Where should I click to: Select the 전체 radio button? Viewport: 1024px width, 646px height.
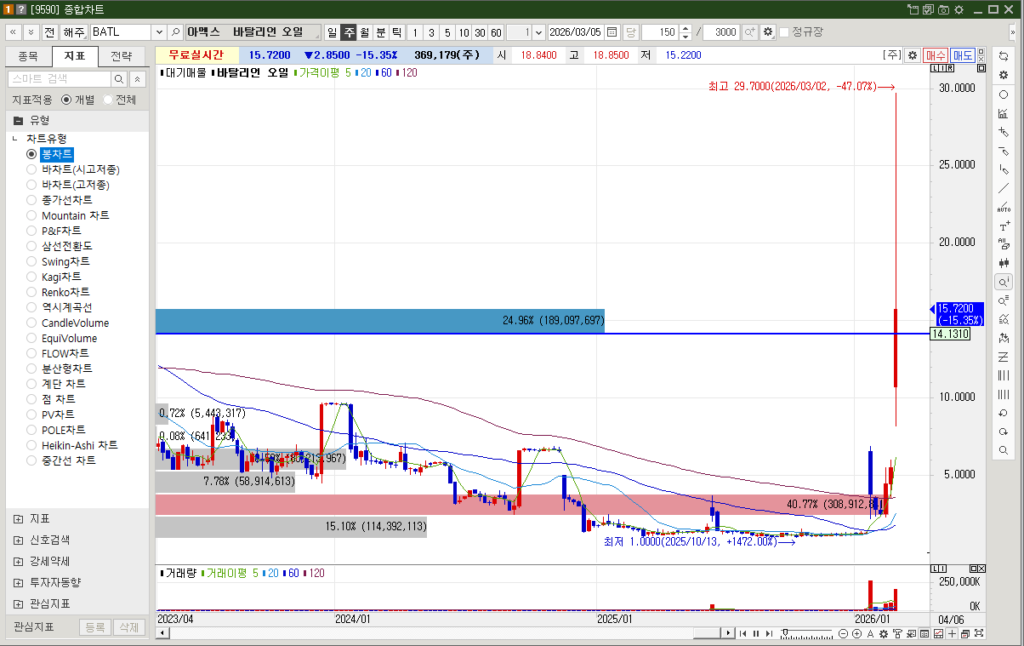[107, 100]
